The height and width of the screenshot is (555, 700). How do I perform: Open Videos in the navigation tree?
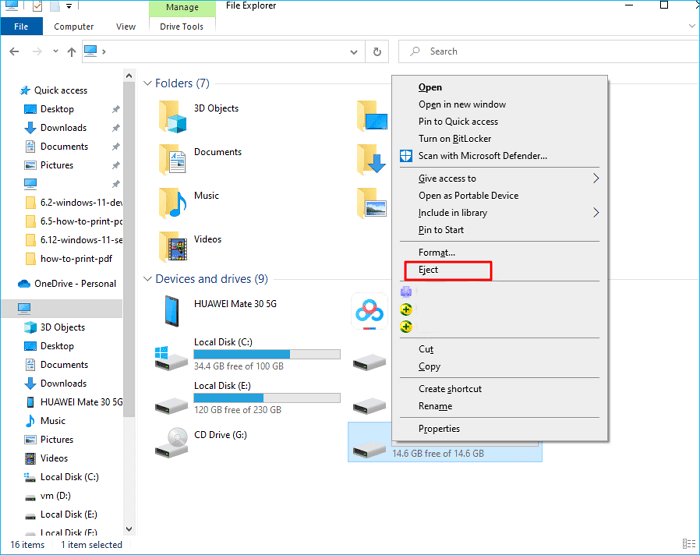pos(54,459)
